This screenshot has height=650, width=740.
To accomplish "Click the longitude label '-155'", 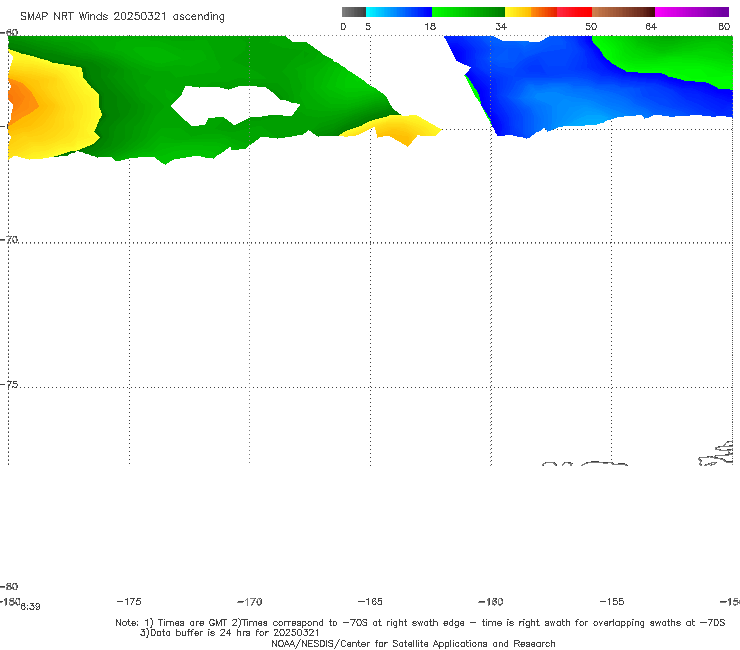I will tap(612, 601).
